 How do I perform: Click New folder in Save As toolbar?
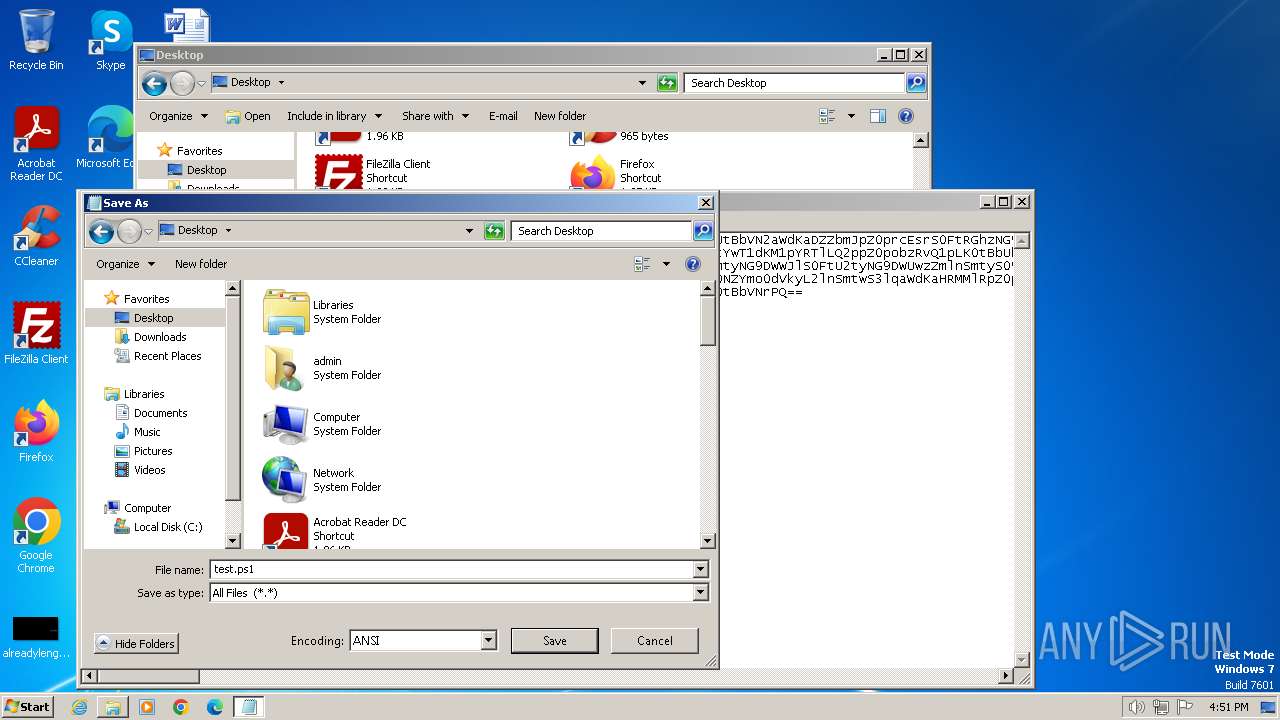[201, 264]
